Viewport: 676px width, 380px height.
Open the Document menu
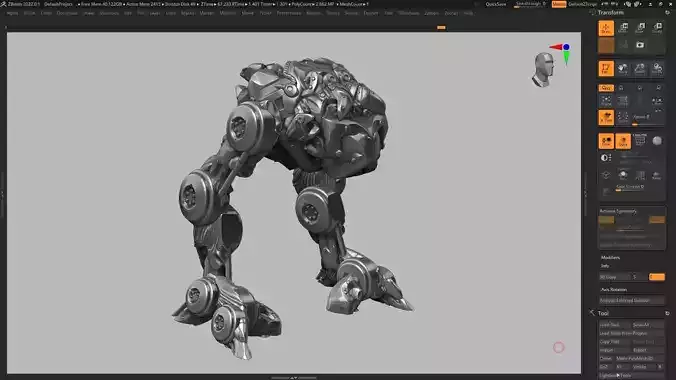click(67, 13)
